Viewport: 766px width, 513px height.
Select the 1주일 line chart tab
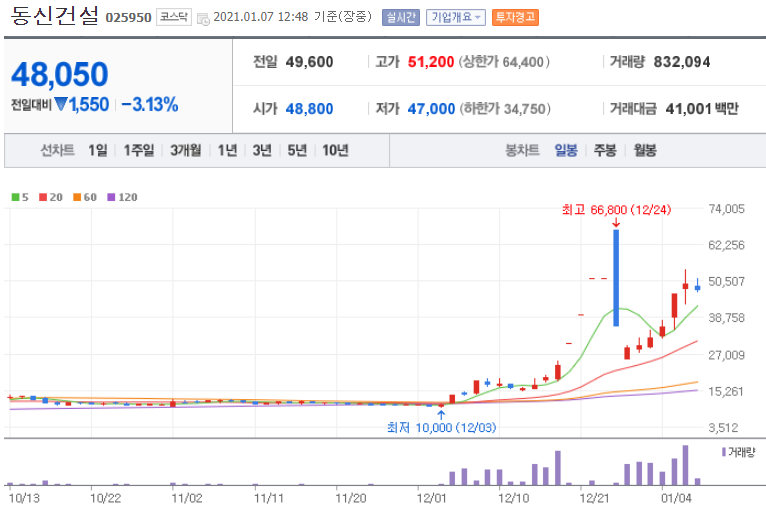(139, 150)
